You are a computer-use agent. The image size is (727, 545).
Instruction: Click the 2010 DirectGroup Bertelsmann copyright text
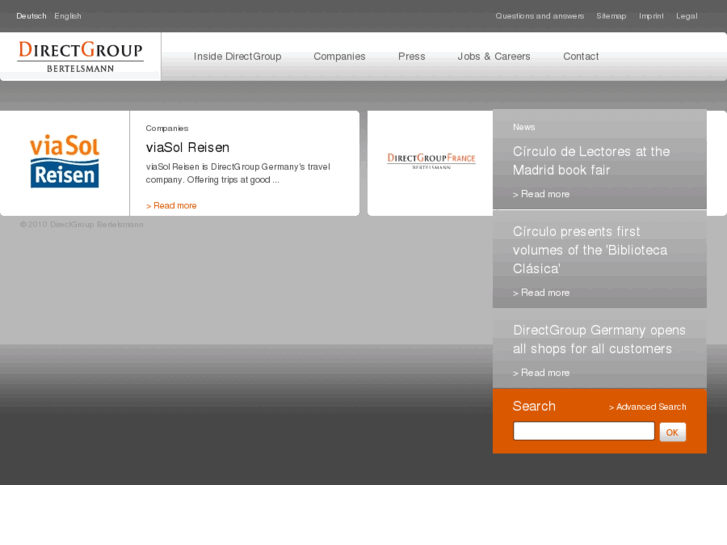[x=82, y=224]
